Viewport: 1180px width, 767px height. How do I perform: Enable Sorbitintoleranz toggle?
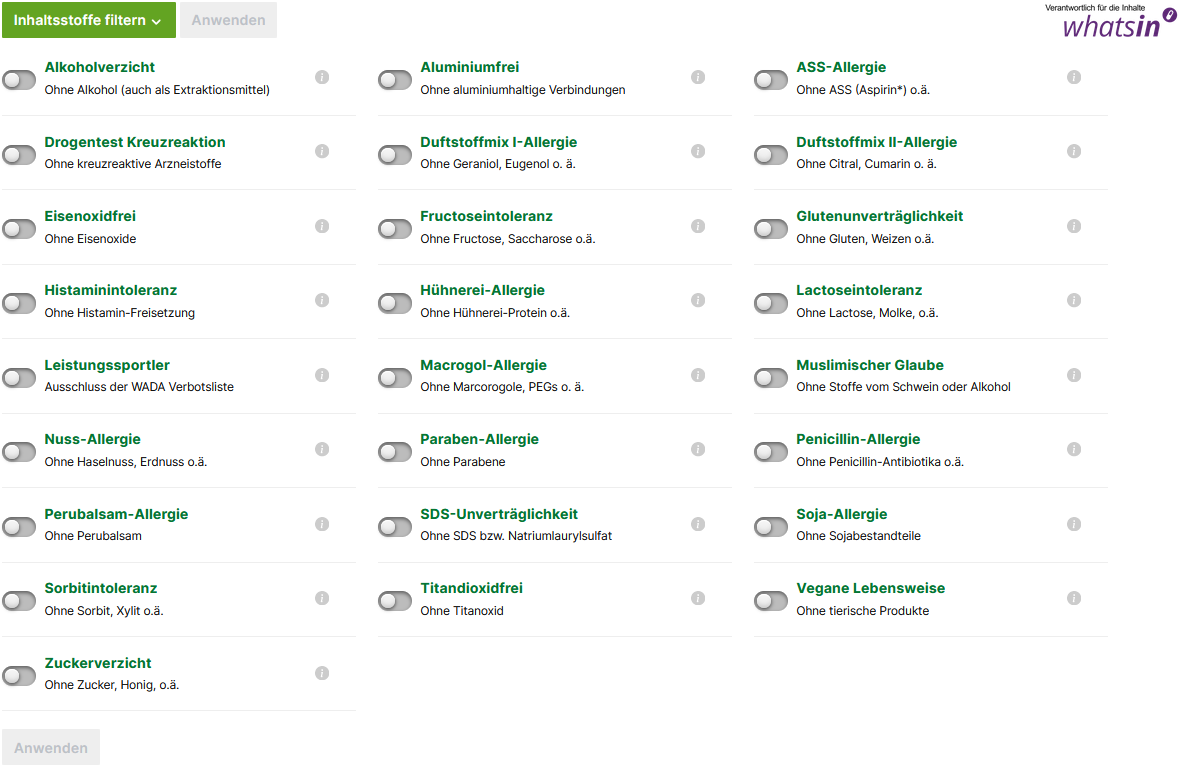19,601
